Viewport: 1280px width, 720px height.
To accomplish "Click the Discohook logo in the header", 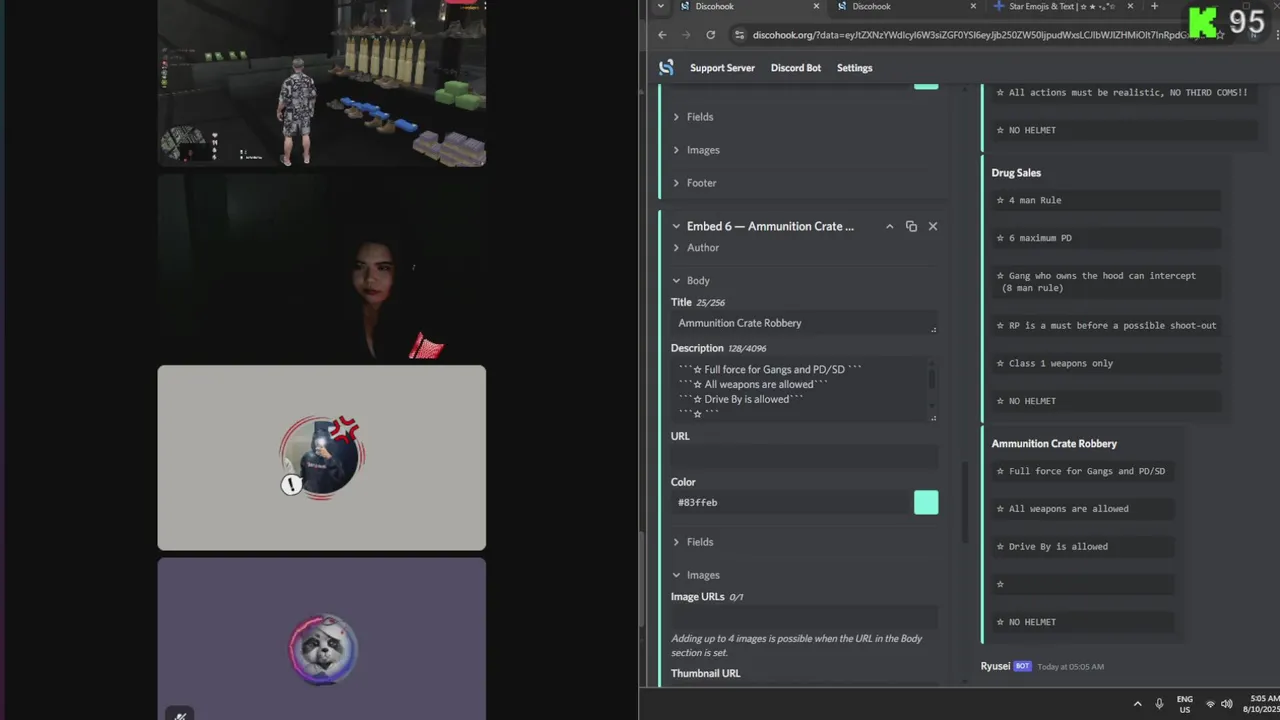I will coord(666,68).
